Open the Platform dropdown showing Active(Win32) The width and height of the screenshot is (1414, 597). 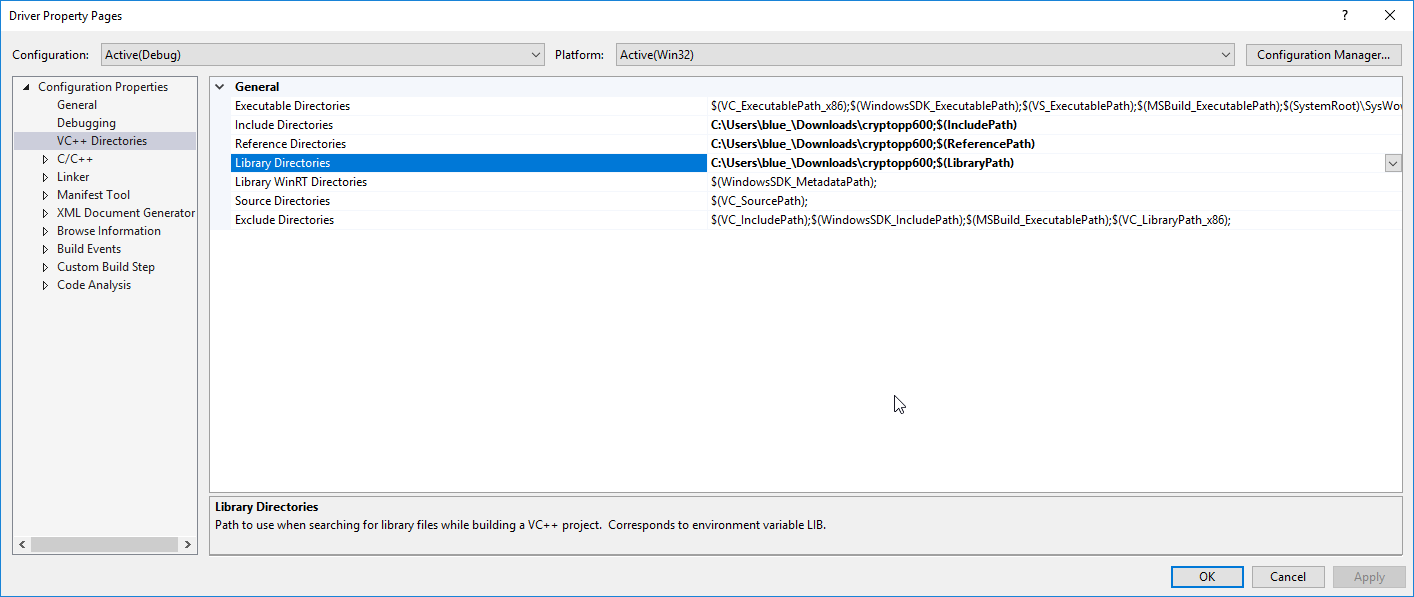click(x=1227, y=55)
